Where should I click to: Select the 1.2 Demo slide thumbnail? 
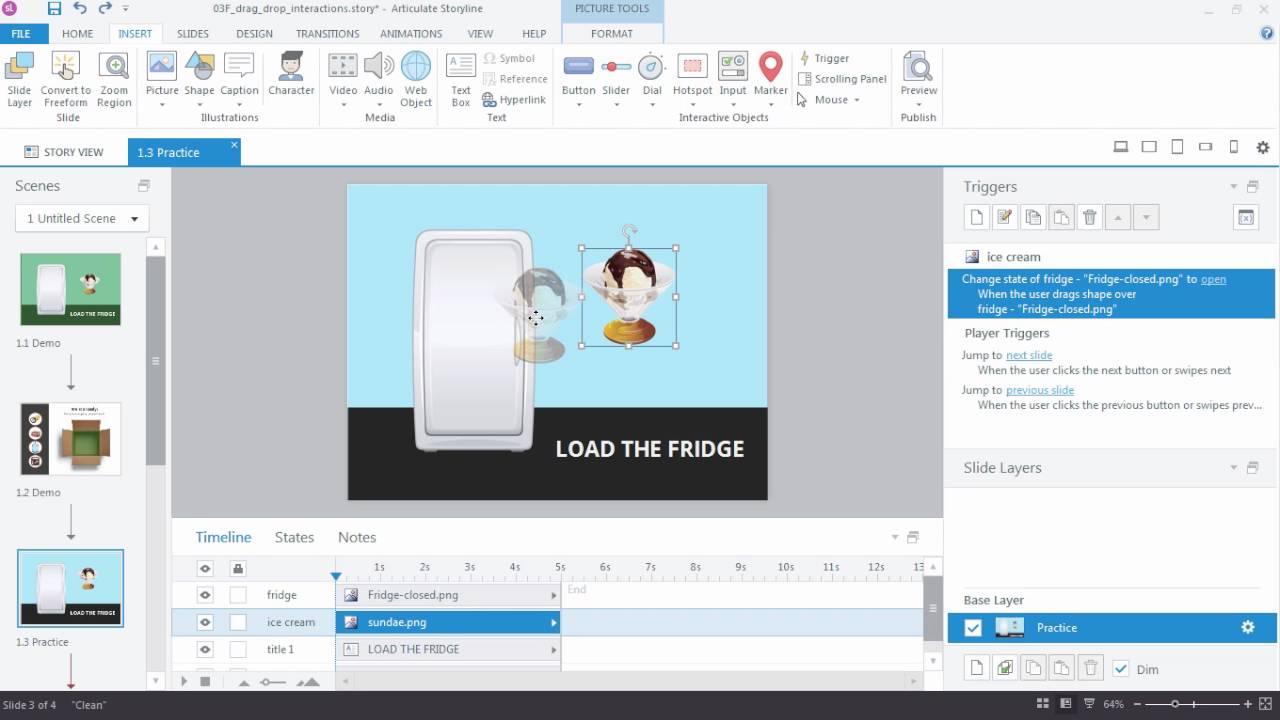pyautogui.click(x=70, y=439)
